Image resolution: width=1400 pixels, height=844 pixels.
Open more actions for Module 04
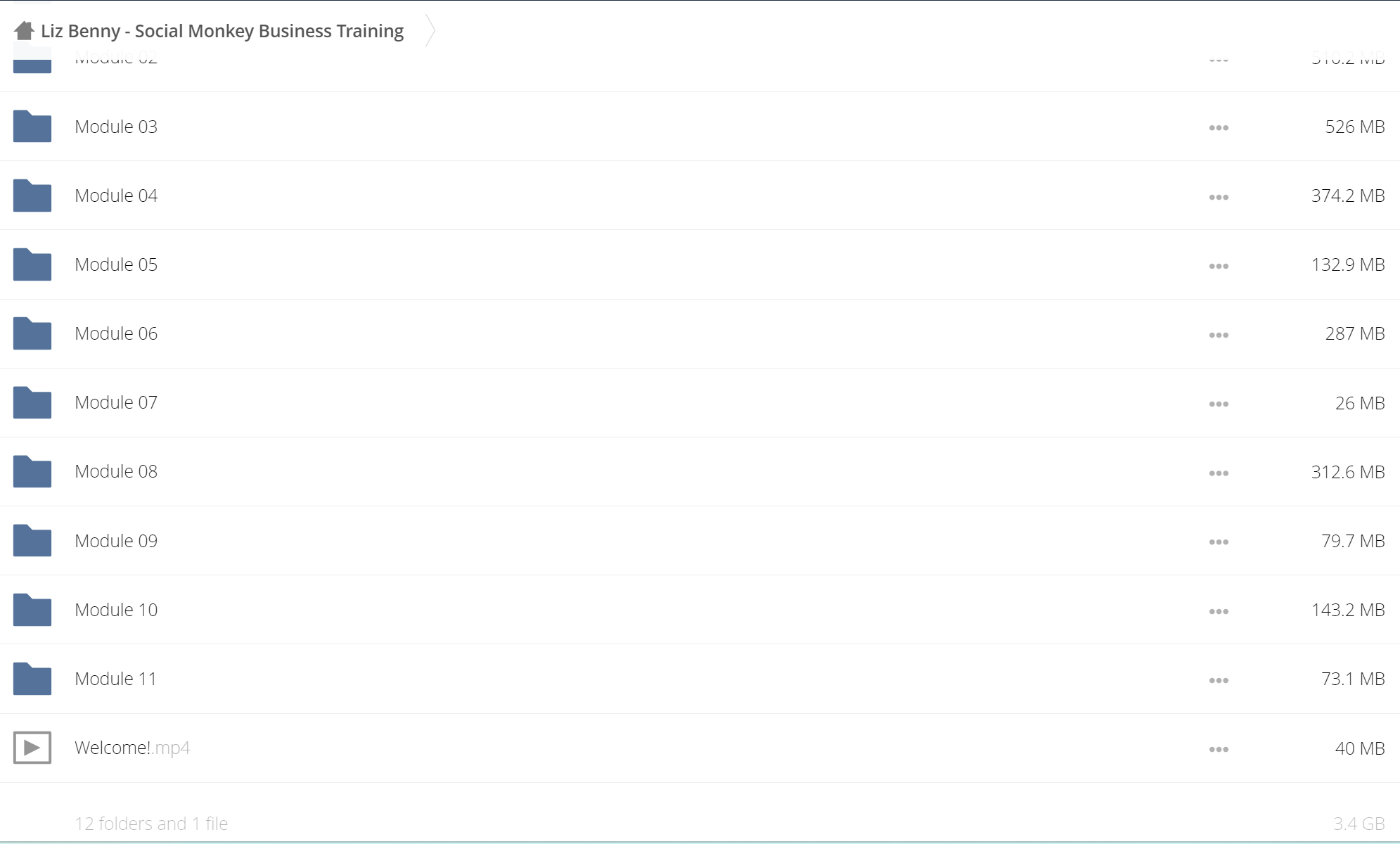point(1219,197)
